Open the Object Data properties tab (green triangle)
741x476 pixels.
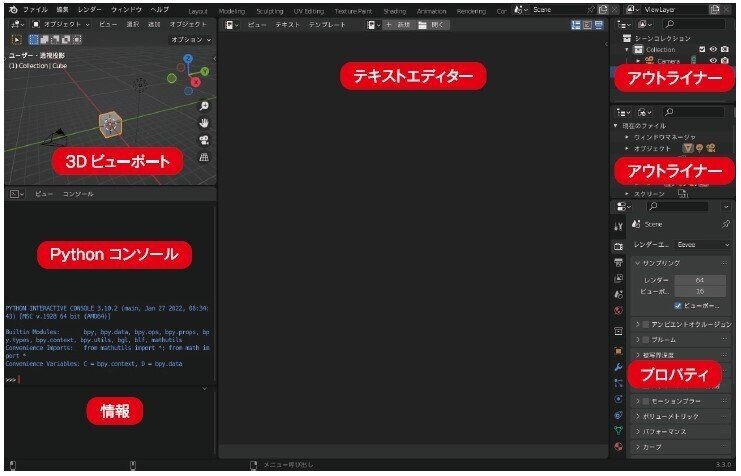click(618, 430)
